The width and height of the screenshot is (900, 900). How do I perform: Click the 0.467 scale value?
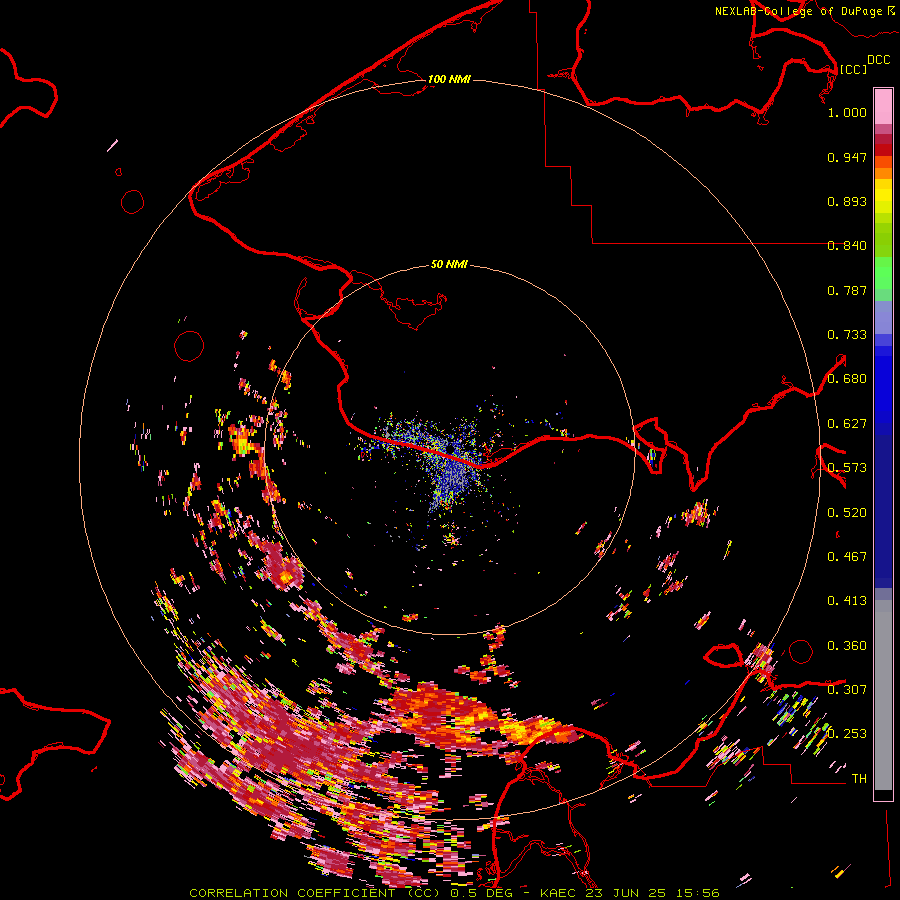click(x=847, y=557)
